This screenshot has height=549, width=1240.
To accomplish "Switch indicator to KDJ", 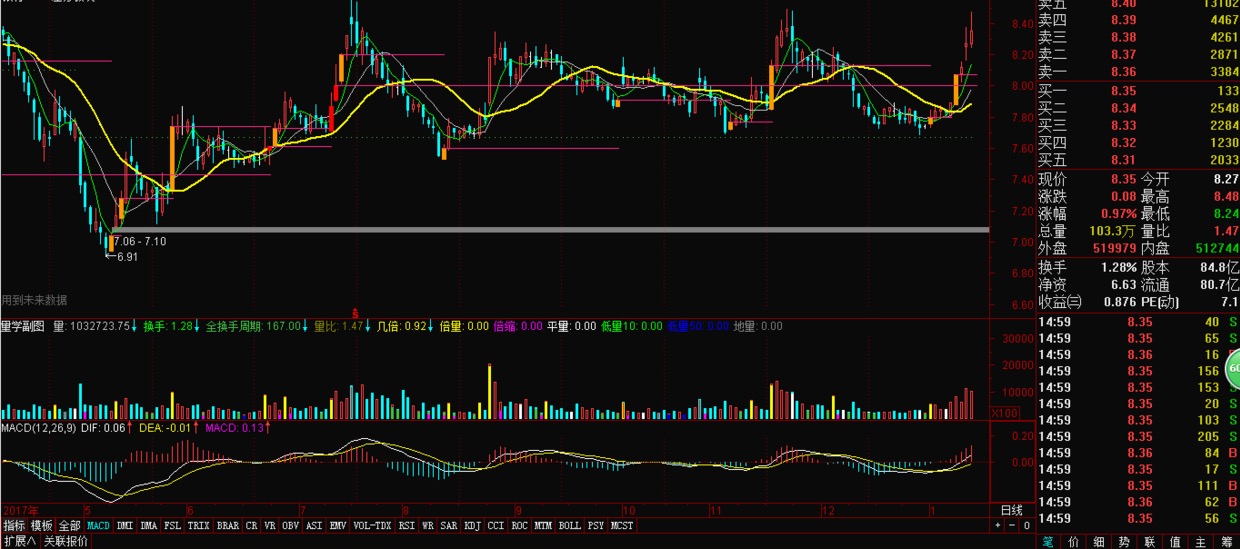I will click(x=472, y=525).
